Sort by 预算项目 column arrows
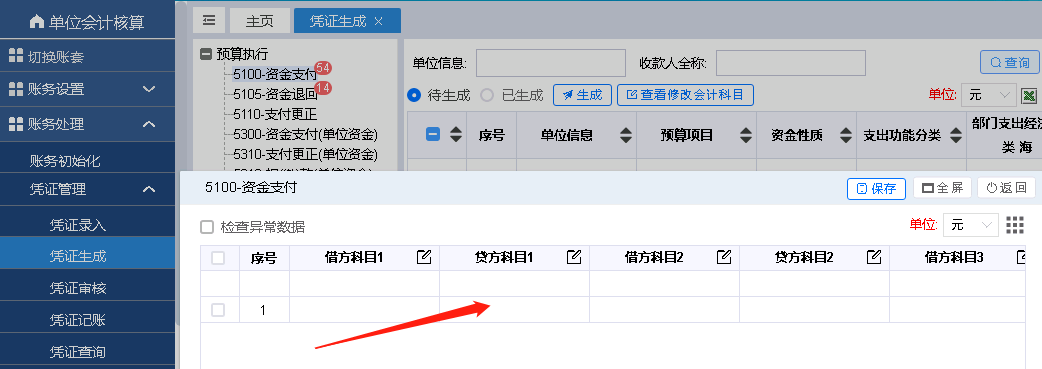The width and height of the screenshot is (1042, 369). (x=746, y=135)
